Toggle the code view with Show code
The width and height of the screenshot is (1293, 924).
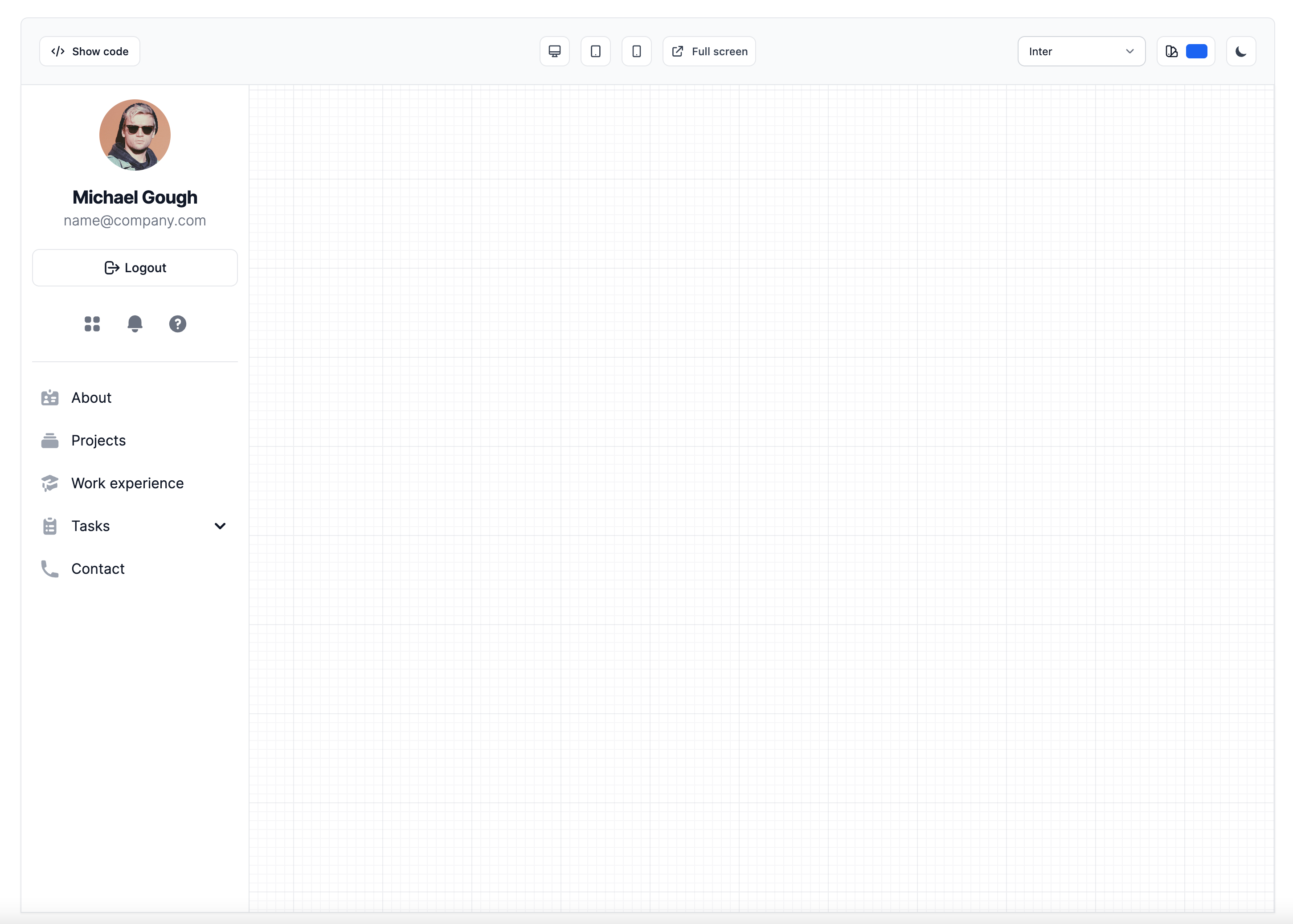coord(89,51)
